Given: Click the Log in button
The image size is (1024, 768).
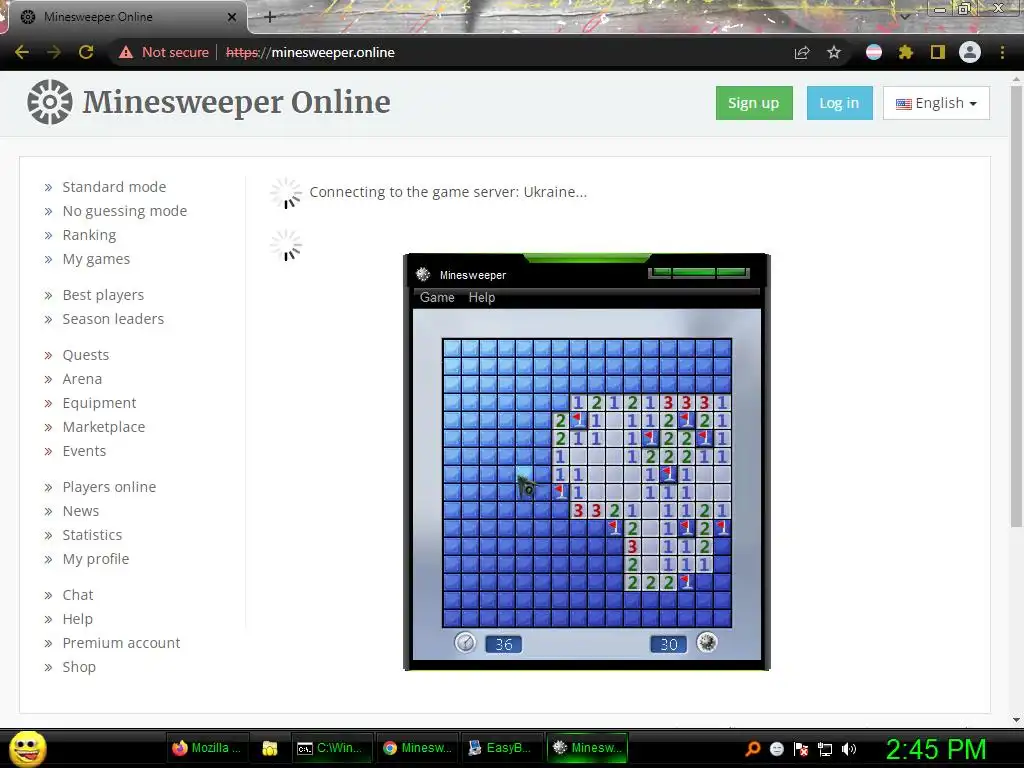Looking at the screenshot, I should (840, 103).
